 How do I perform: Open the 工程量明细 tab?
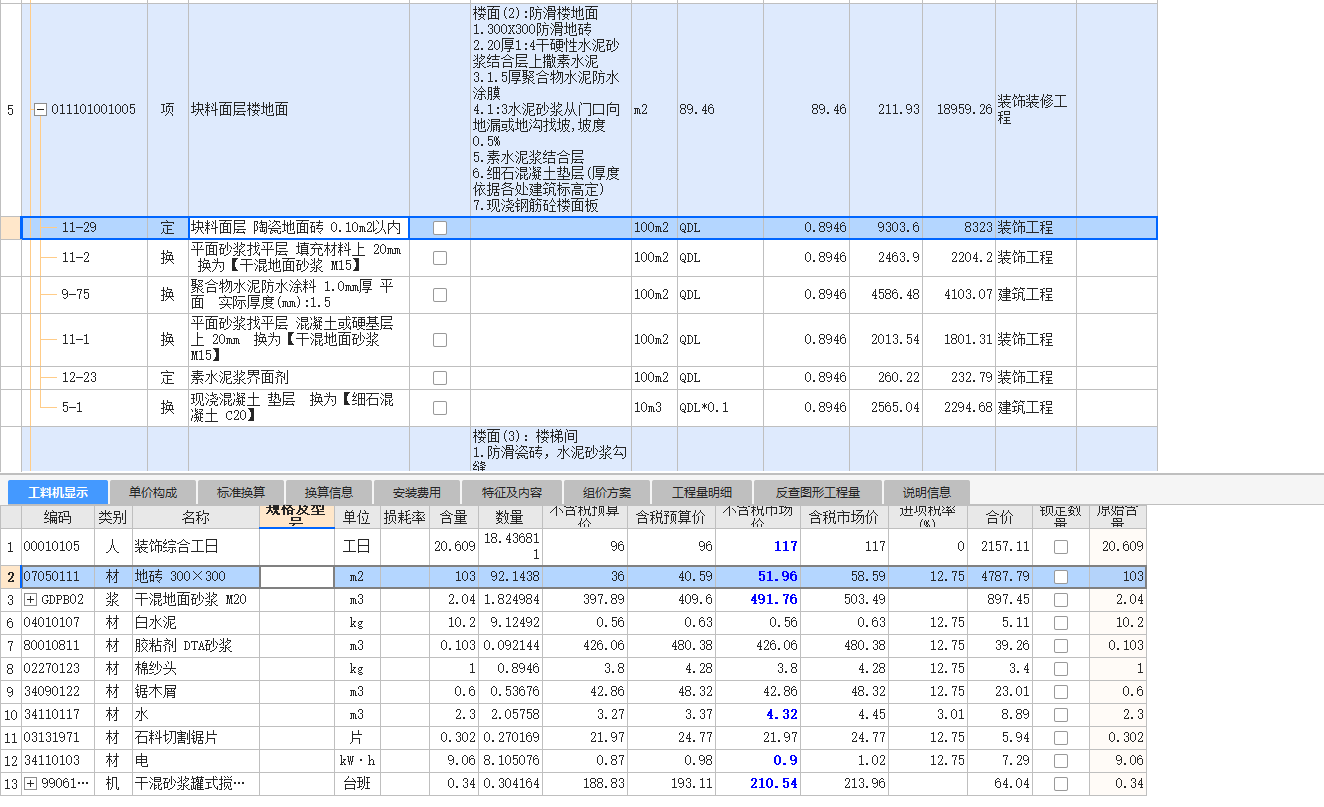pos(701,493)
